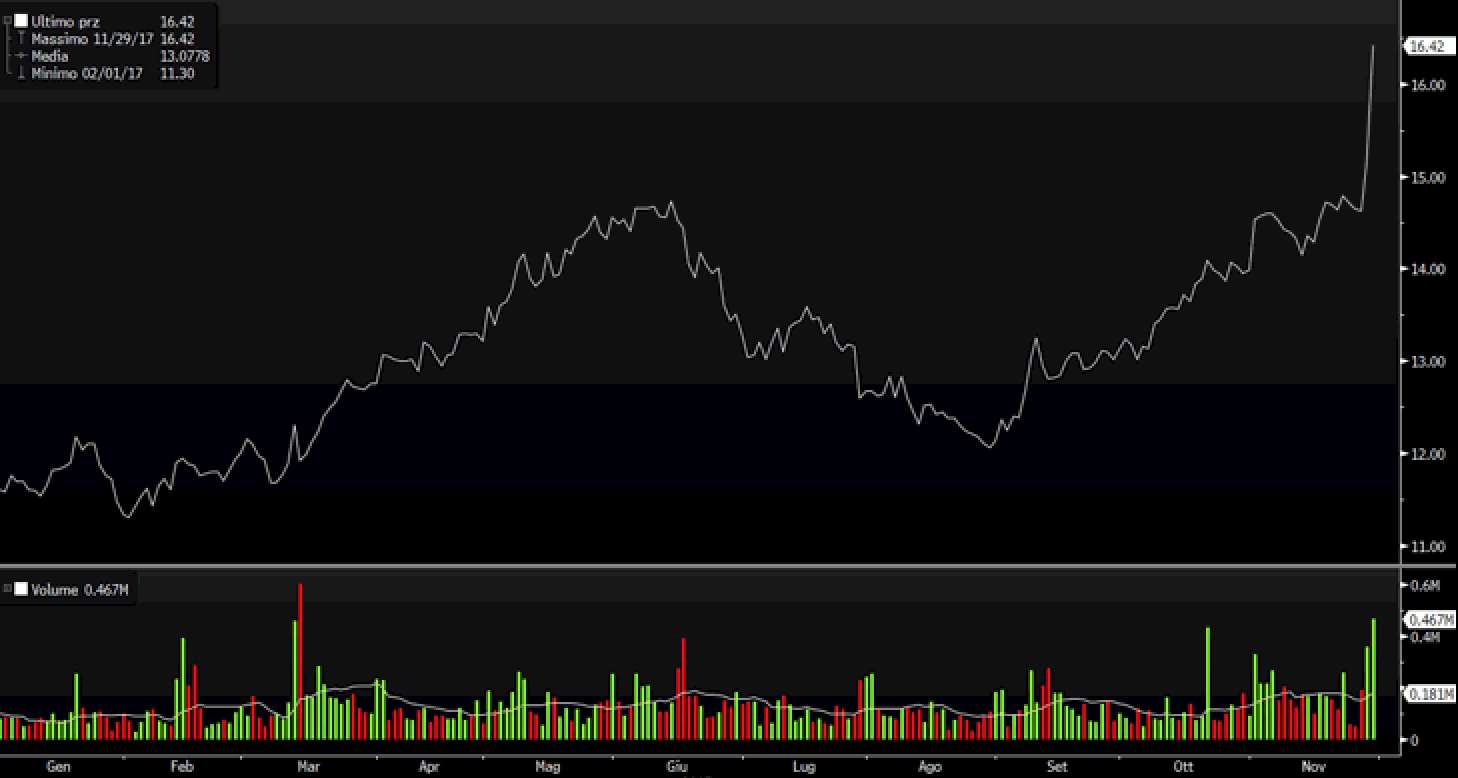
Task: Select the 'Ultimo prz' legend label
Action: (65, 21)
